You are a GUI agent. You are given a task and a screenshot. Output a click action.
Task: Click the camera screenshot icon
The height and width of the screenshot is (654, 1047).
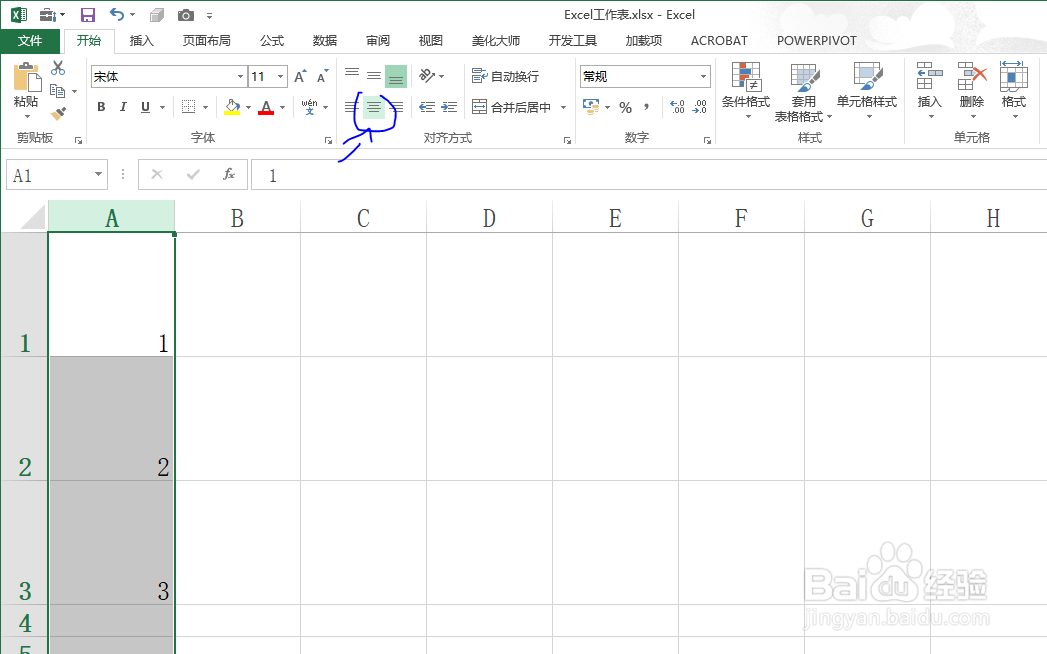click(x=184, y=14)
